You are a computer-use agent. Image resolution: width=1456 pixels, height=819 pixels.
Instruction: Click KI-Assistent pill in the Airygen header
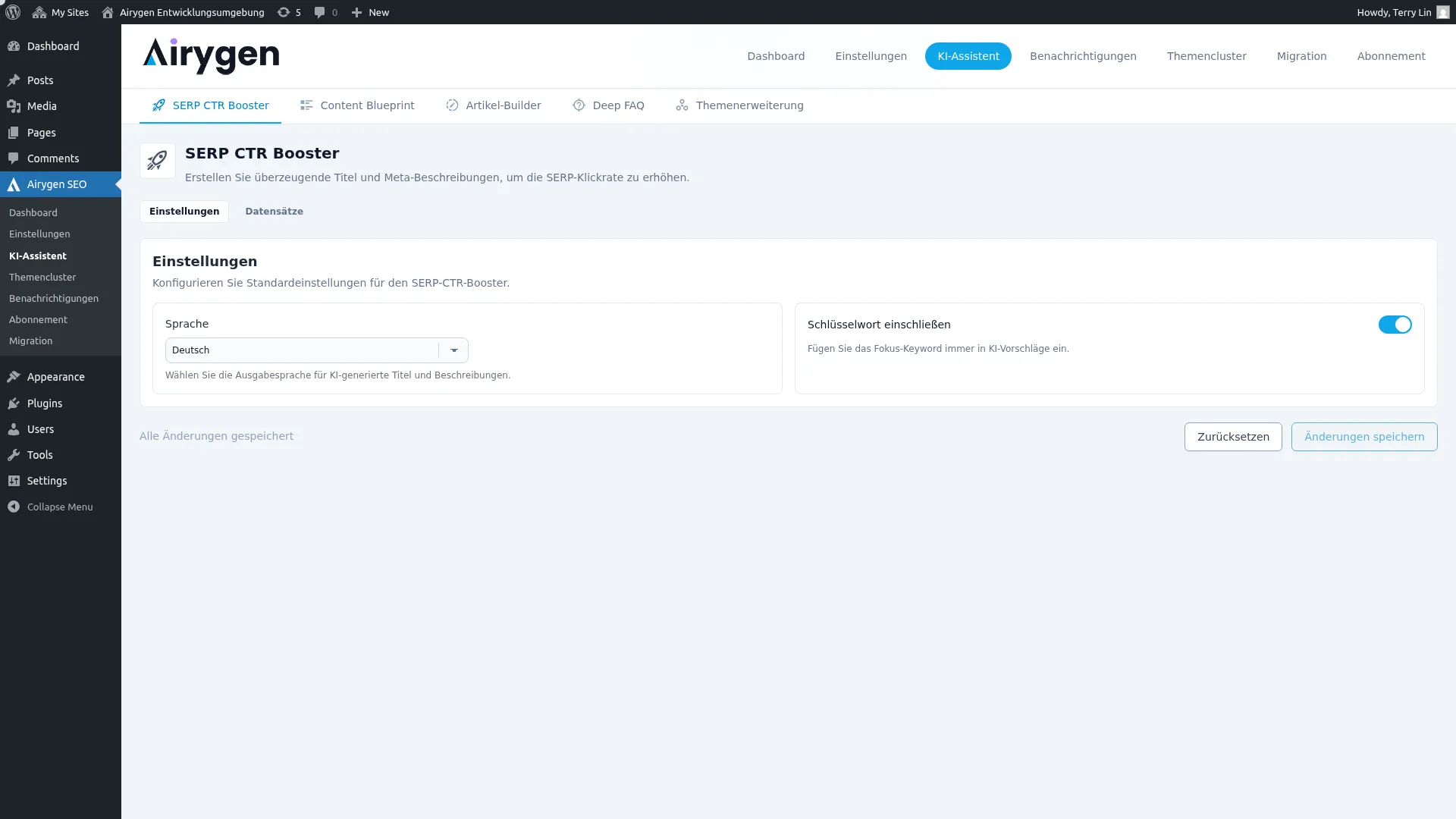point(968,56)
